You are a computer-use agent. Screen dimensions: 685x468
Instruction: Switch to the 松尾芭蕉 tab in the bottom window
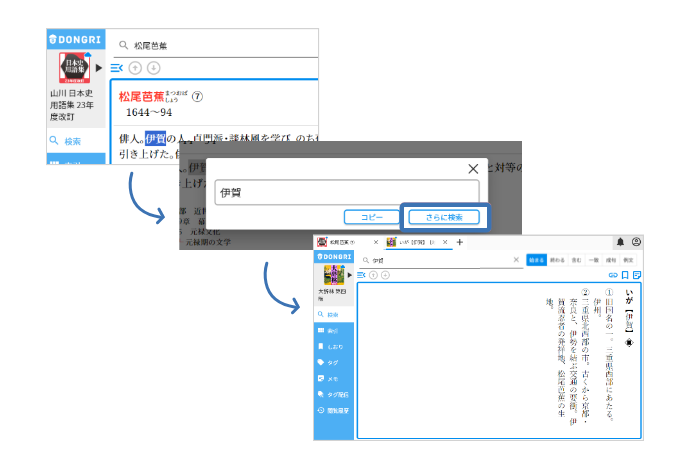(x=342, y=242)
